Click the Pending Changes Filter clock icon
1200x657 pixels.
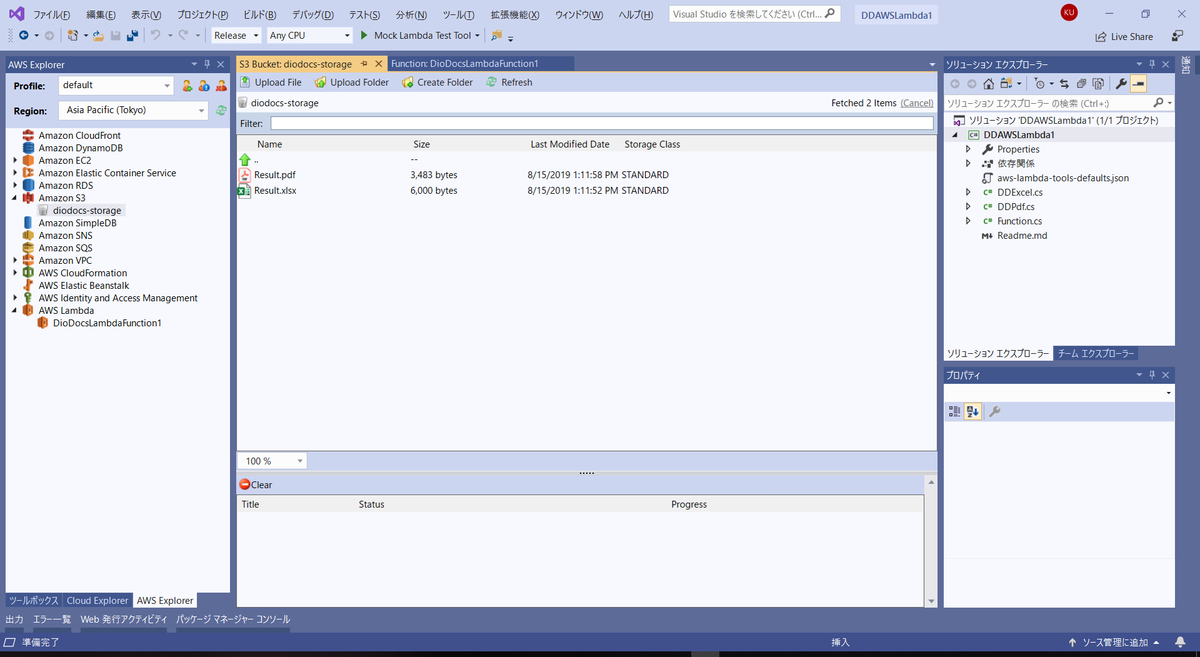(1039, 84)
